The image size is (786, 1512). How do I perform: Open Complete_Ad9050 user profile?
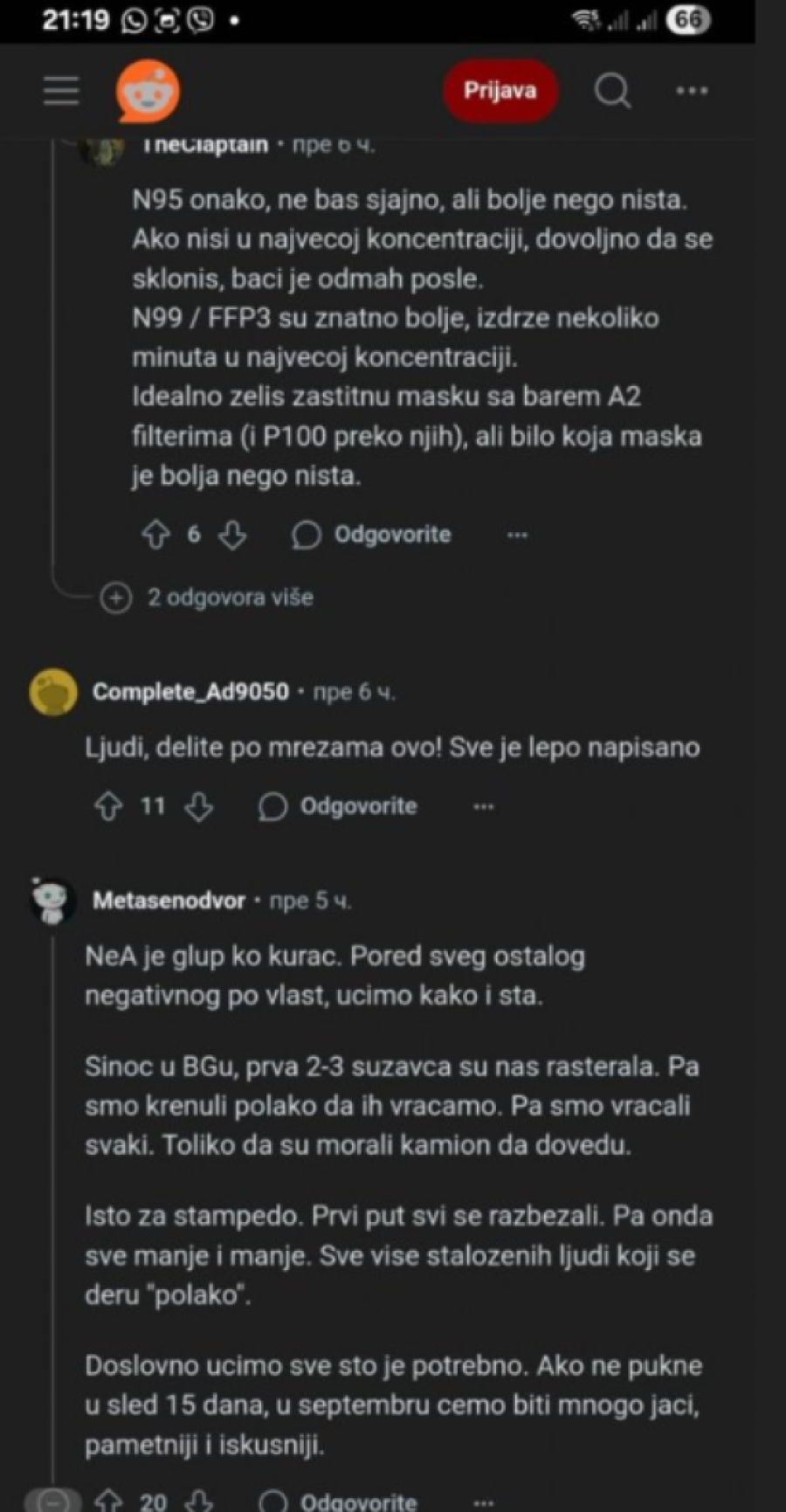(190, 692)
